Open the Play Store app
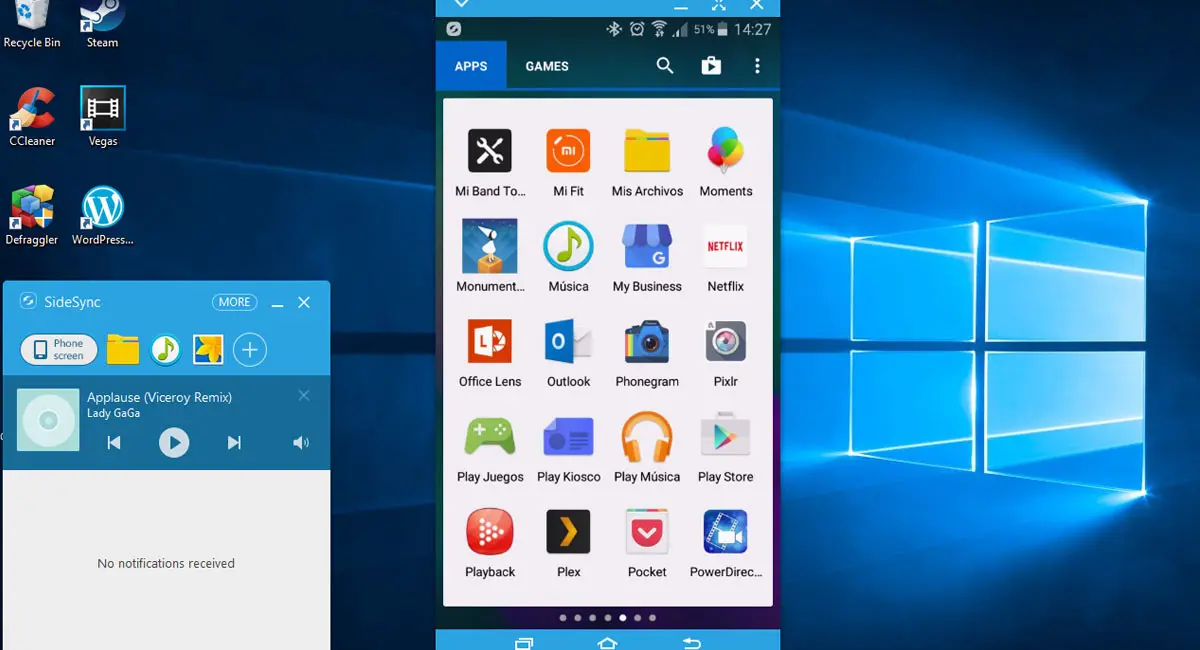 point(725,436)
